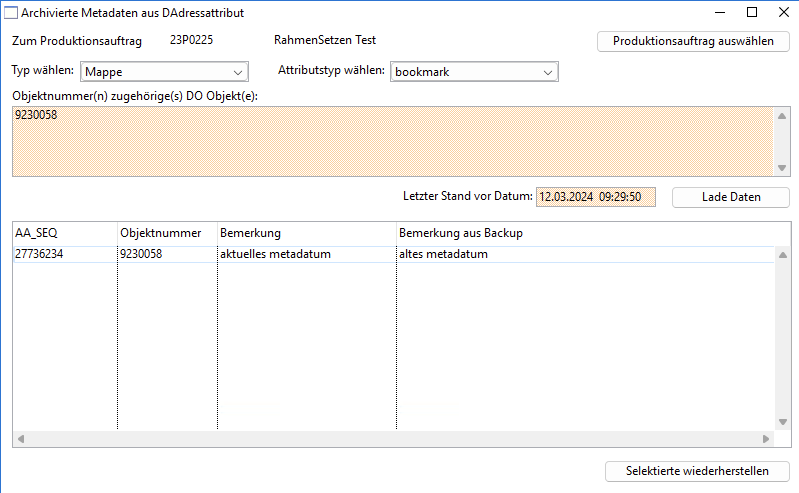Viewport: 799px width, 493px height.
Task: Click the Lade Daten button
Action: (x=730, y=197)
